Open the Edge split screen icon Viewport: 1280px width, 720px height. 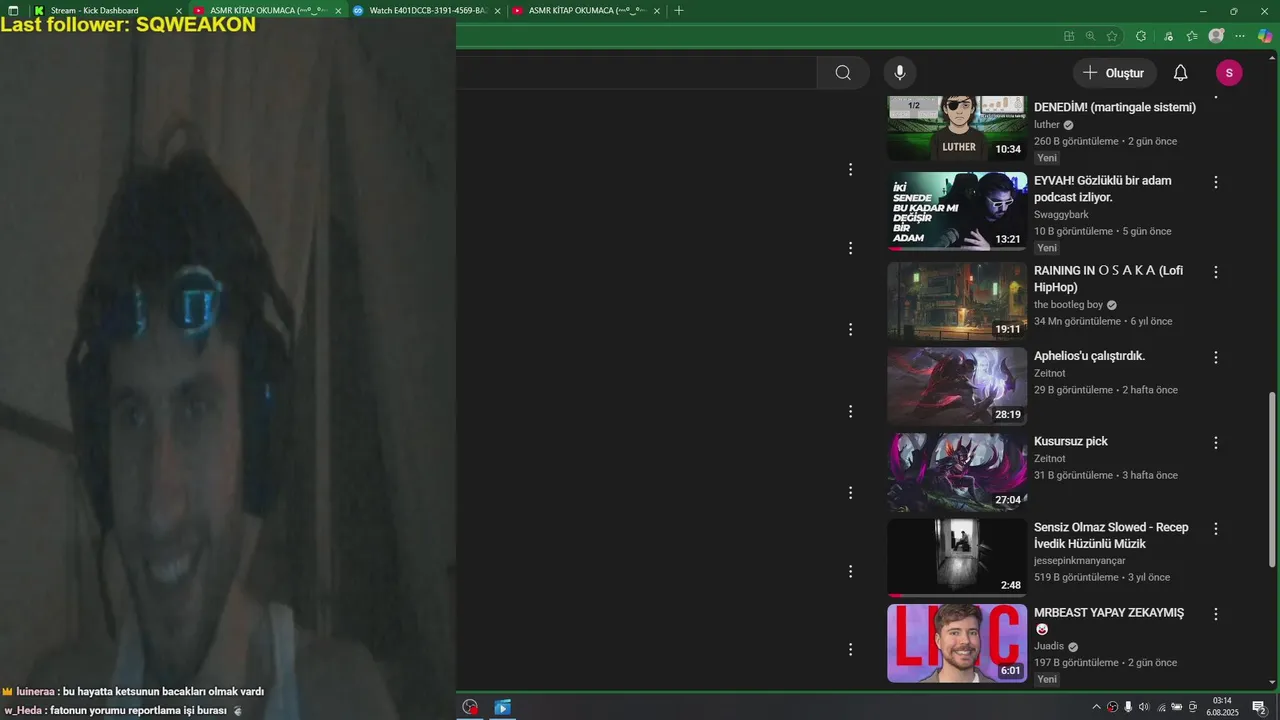[1069, 36]
